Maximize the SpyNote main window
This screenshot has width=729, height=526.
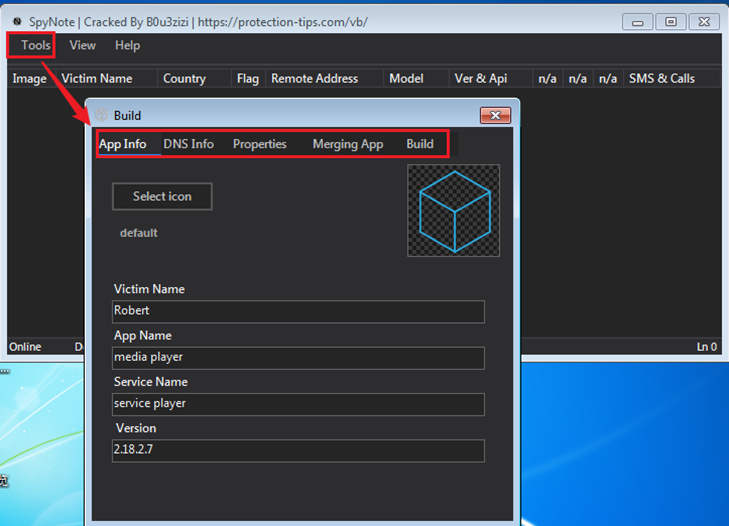[x=671, y=22]
